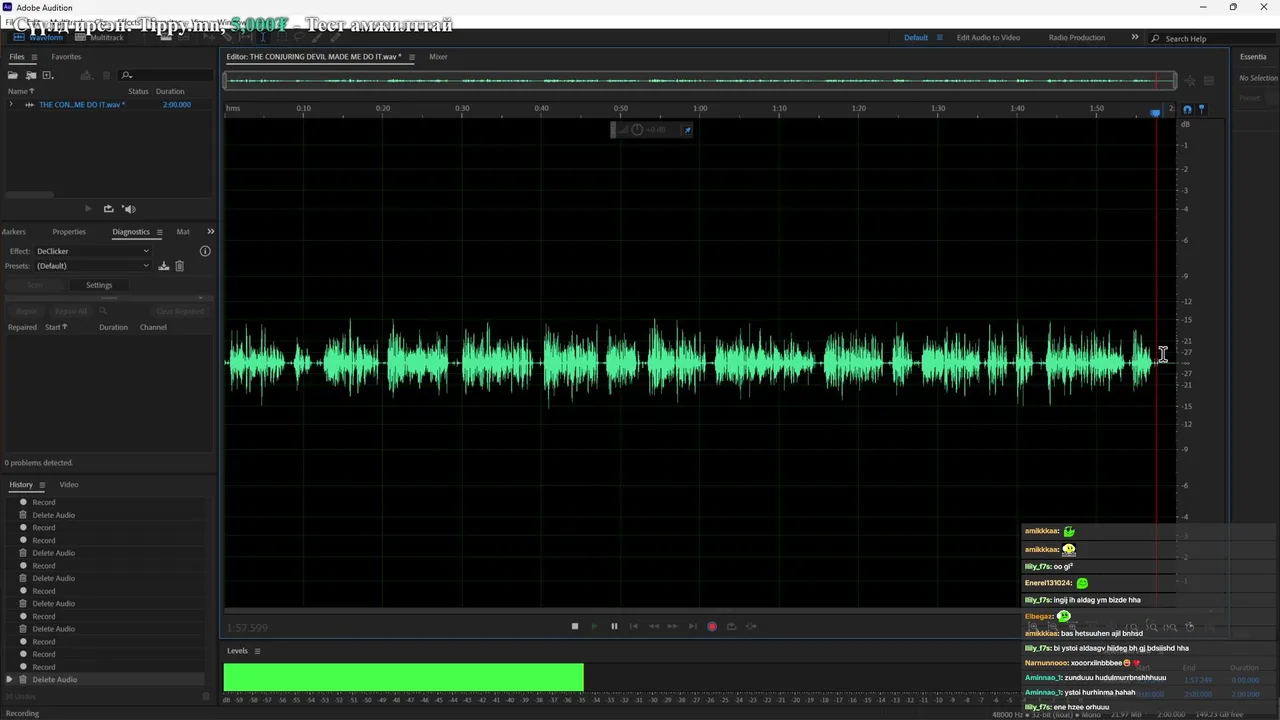Sort by Start column header
1280x720 pixels.
click(56, 327)
